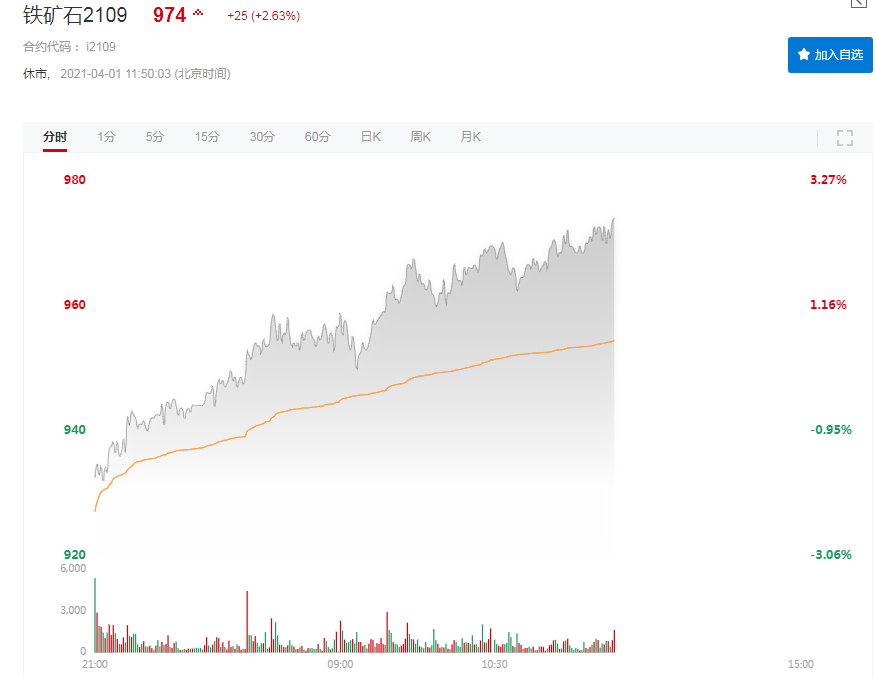Switch to the 1分 chart tab
Image resolution: width=876 pixels, height=678 pixels.
click(106, 137)
